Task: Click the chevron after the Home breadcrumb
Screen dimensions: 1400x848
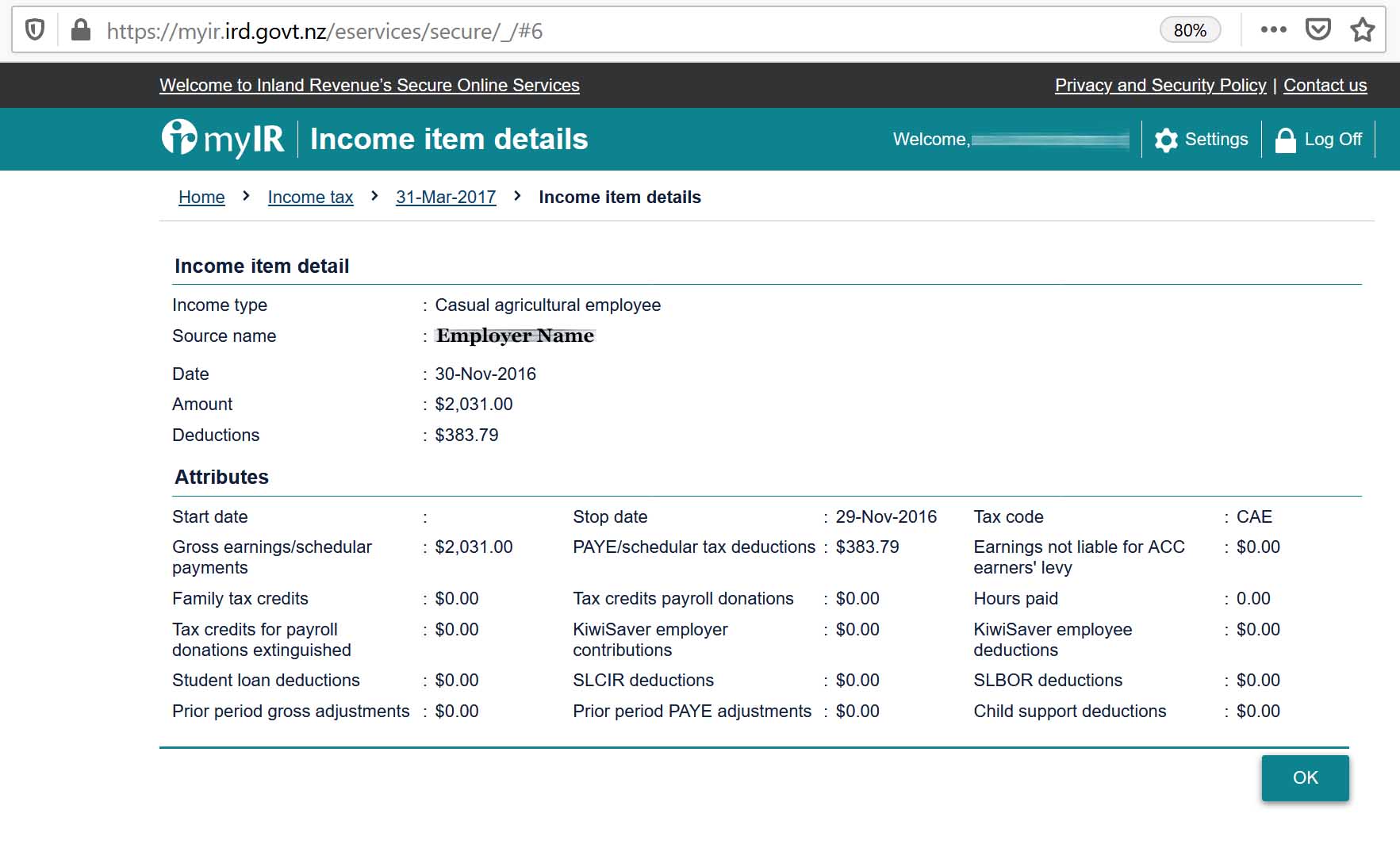Action: (245, 196)
